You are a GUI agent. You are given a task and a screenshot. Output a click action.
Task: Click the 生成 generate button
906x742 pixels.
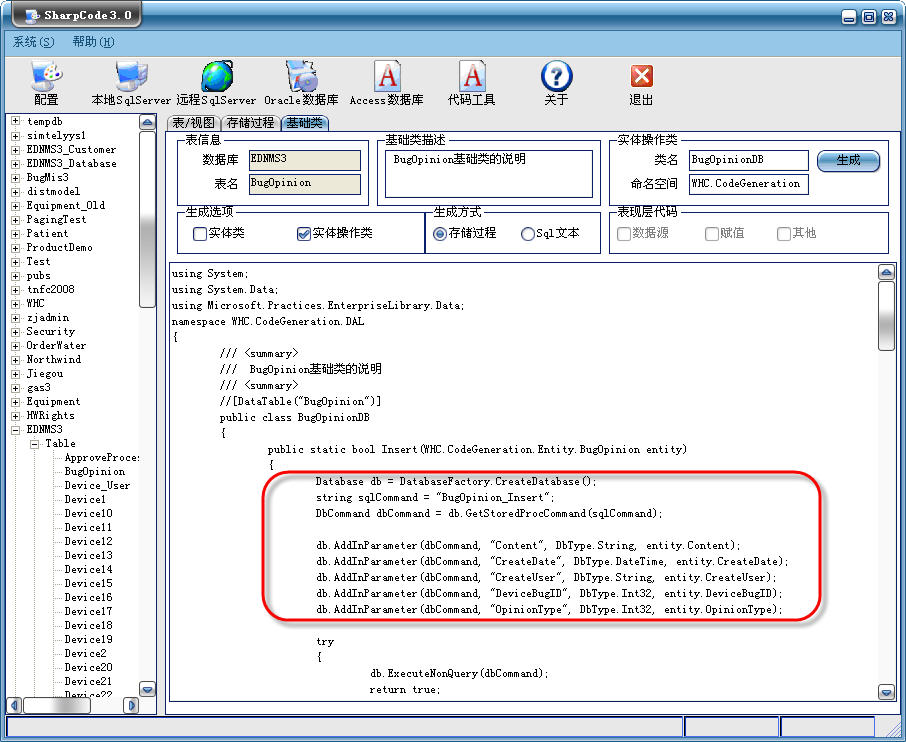coord(848,160)
